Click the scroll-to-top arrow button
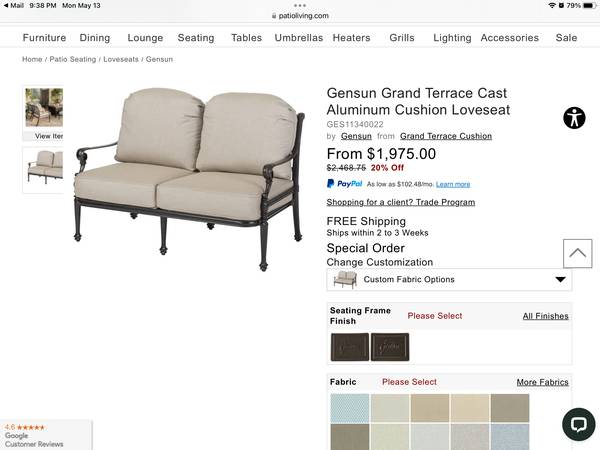600x450 pixels. pos(577,253)
